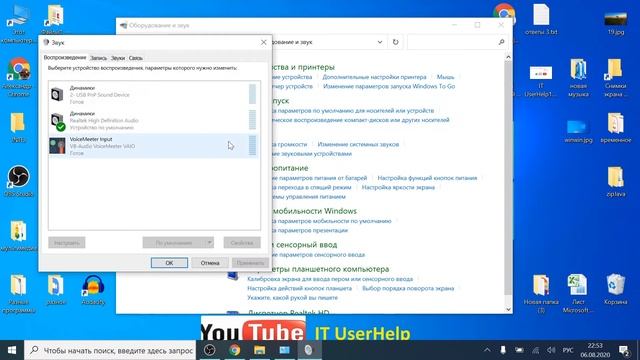
Task: Open Настройка функций кнопок питания link
Action: [427, 178]
